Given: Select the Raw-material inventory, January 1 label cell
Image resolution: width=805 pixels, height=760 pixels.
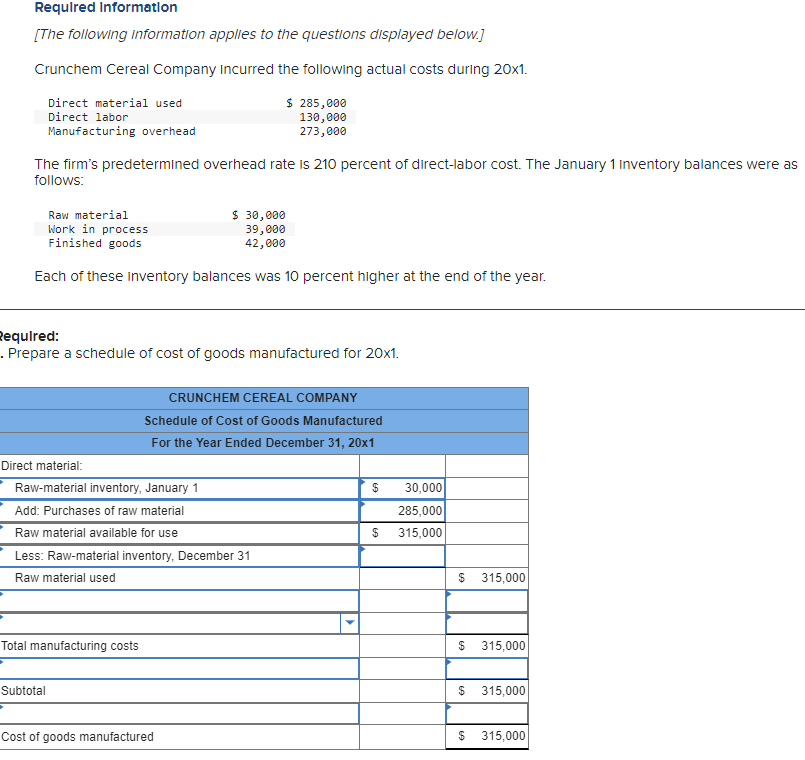Looking at the screenshot, I should 179,488.
